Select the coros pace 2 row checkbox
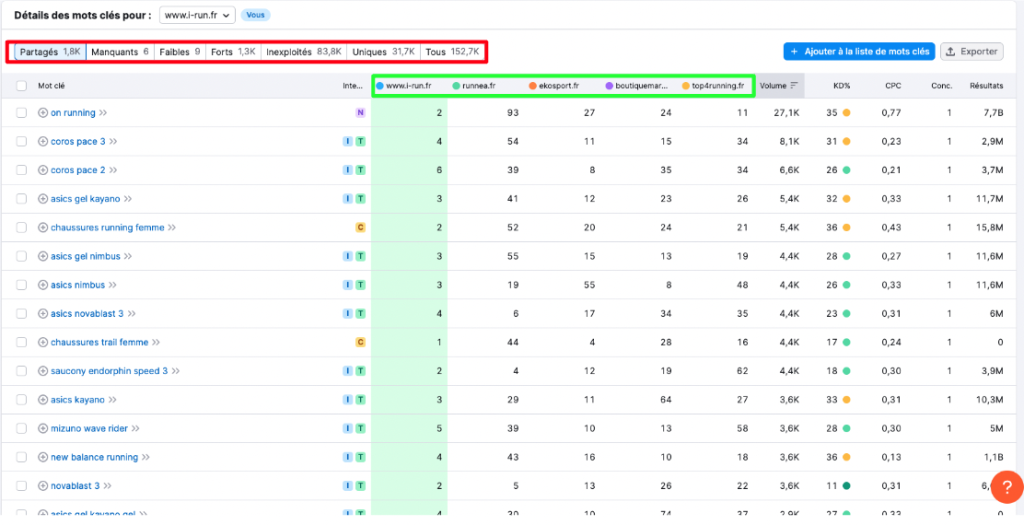1024x525 pixels. (22, 170)
